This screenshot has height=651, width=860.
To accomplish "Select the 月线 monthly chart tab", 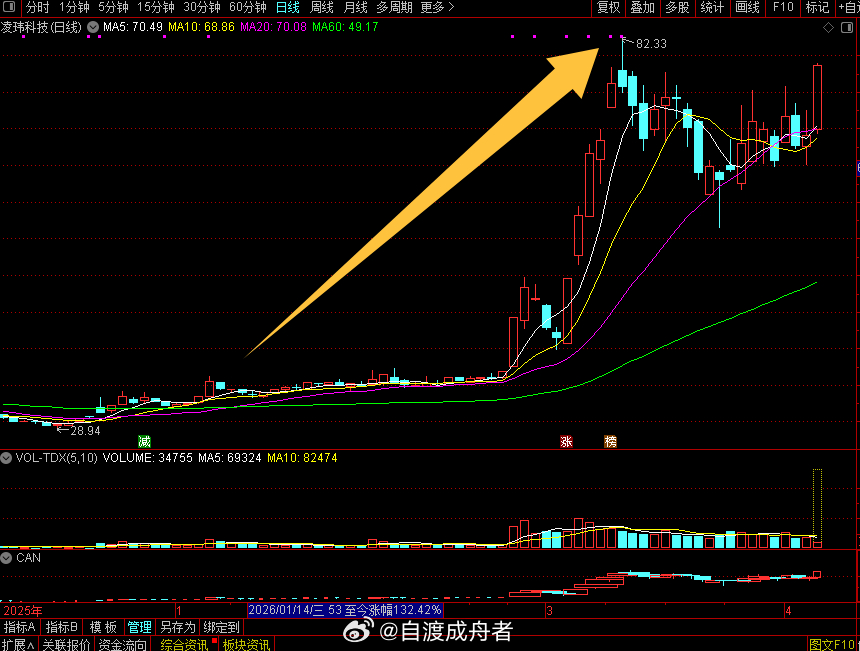I will [x=355, y=7].
